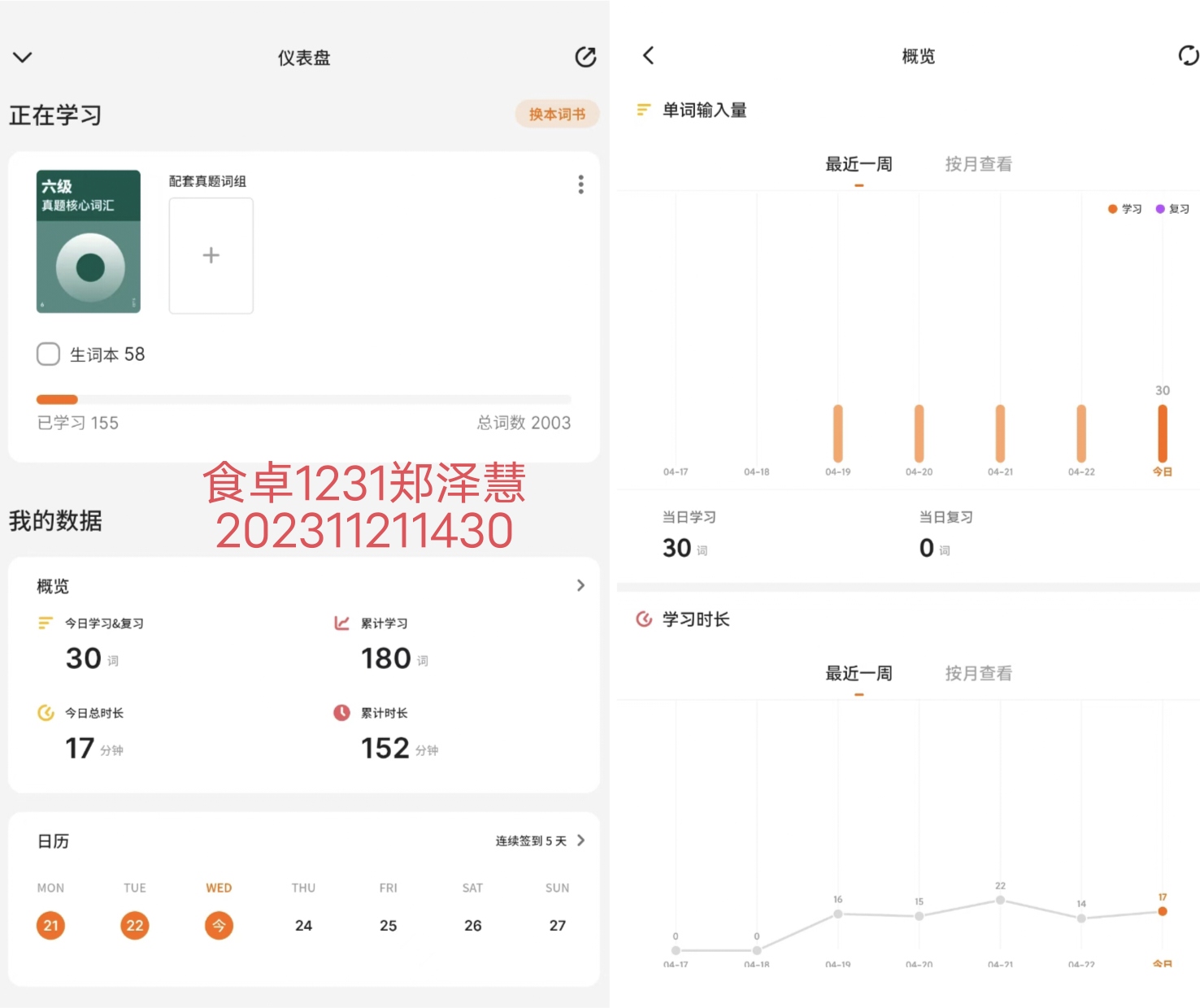Tap the share icon on the dashboard header
This screenshot has height=1008, width=1200.
pyautogui.click(x=585, y=57)
